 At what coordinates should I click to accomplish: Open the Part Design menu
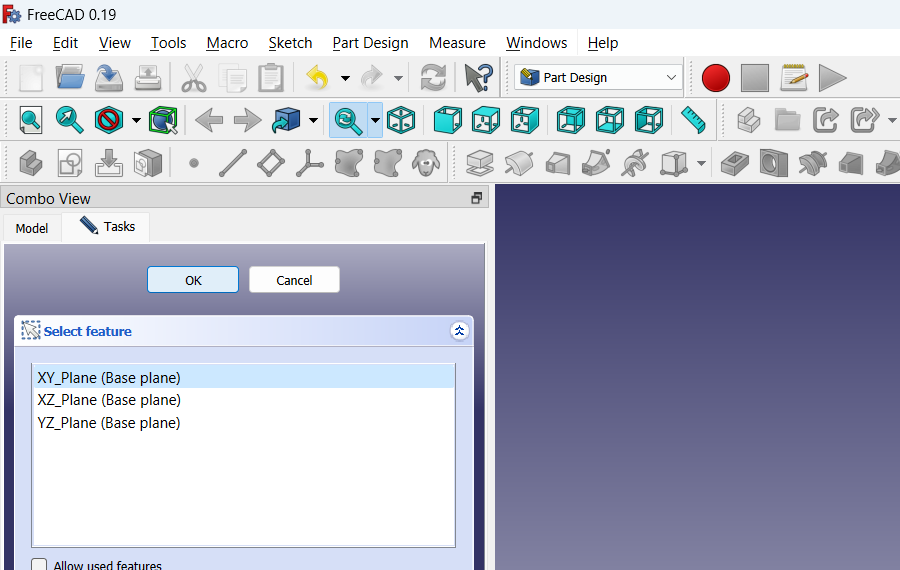[x=370, y=43]
